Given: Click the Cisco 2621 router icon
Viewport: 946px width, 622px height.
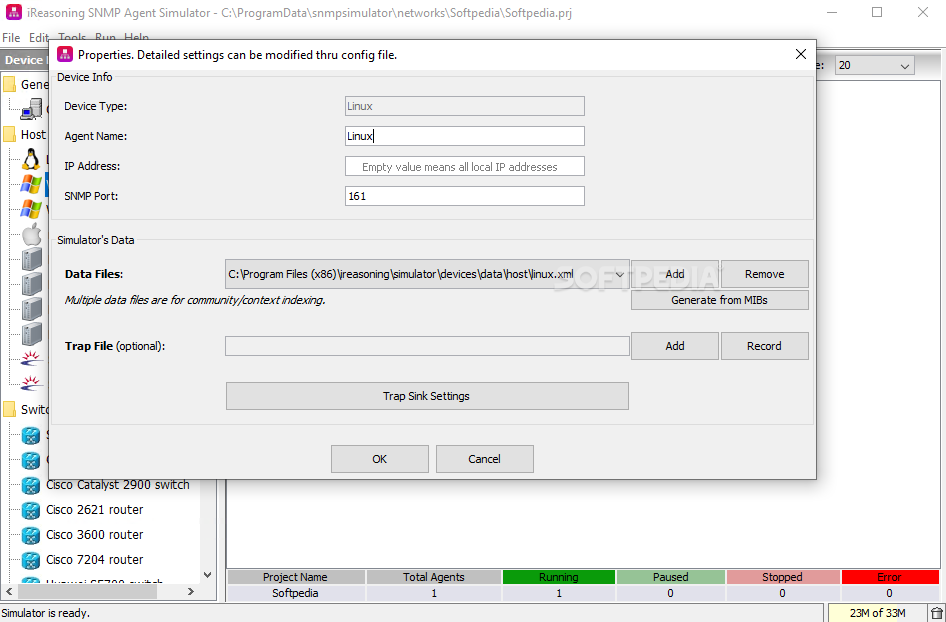Looking at the screenshot, I should click(x=31, y=510).
